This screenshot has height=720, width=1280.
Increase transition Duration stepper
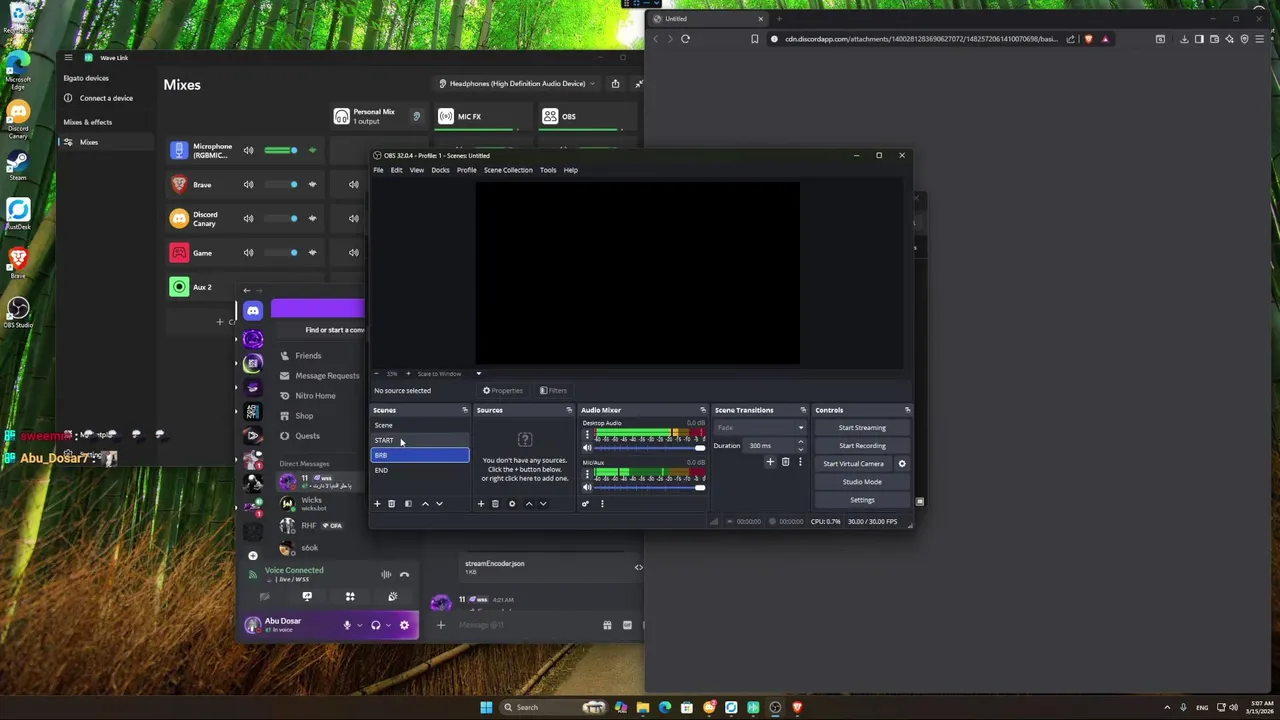(x=800, y=442)
